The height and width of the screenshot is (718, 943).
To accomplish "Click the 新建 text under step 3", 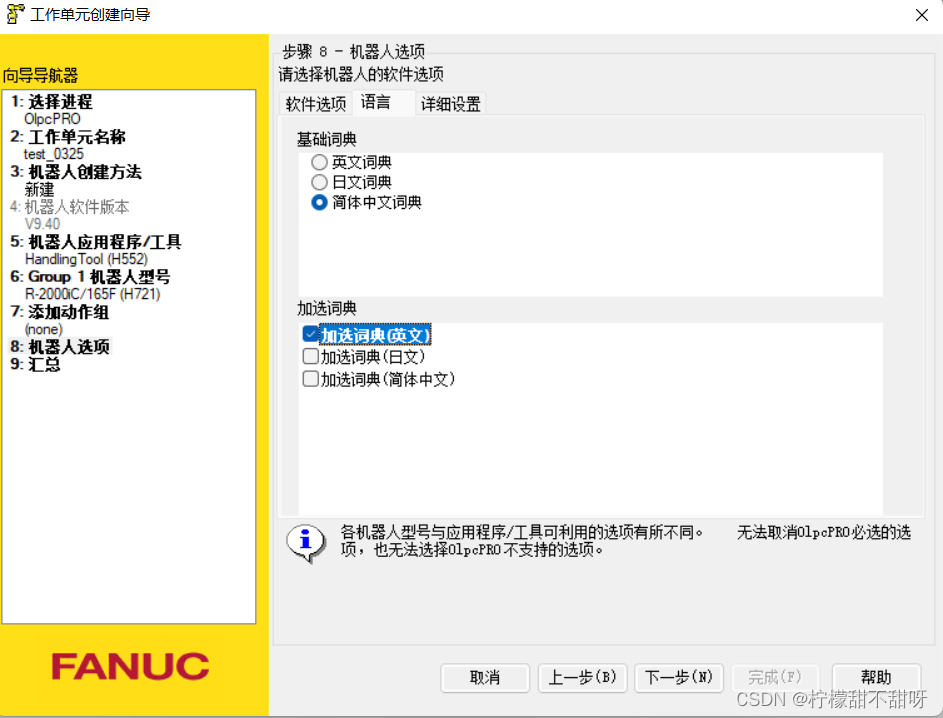I will pyautogui.click(x=39, y=189).
